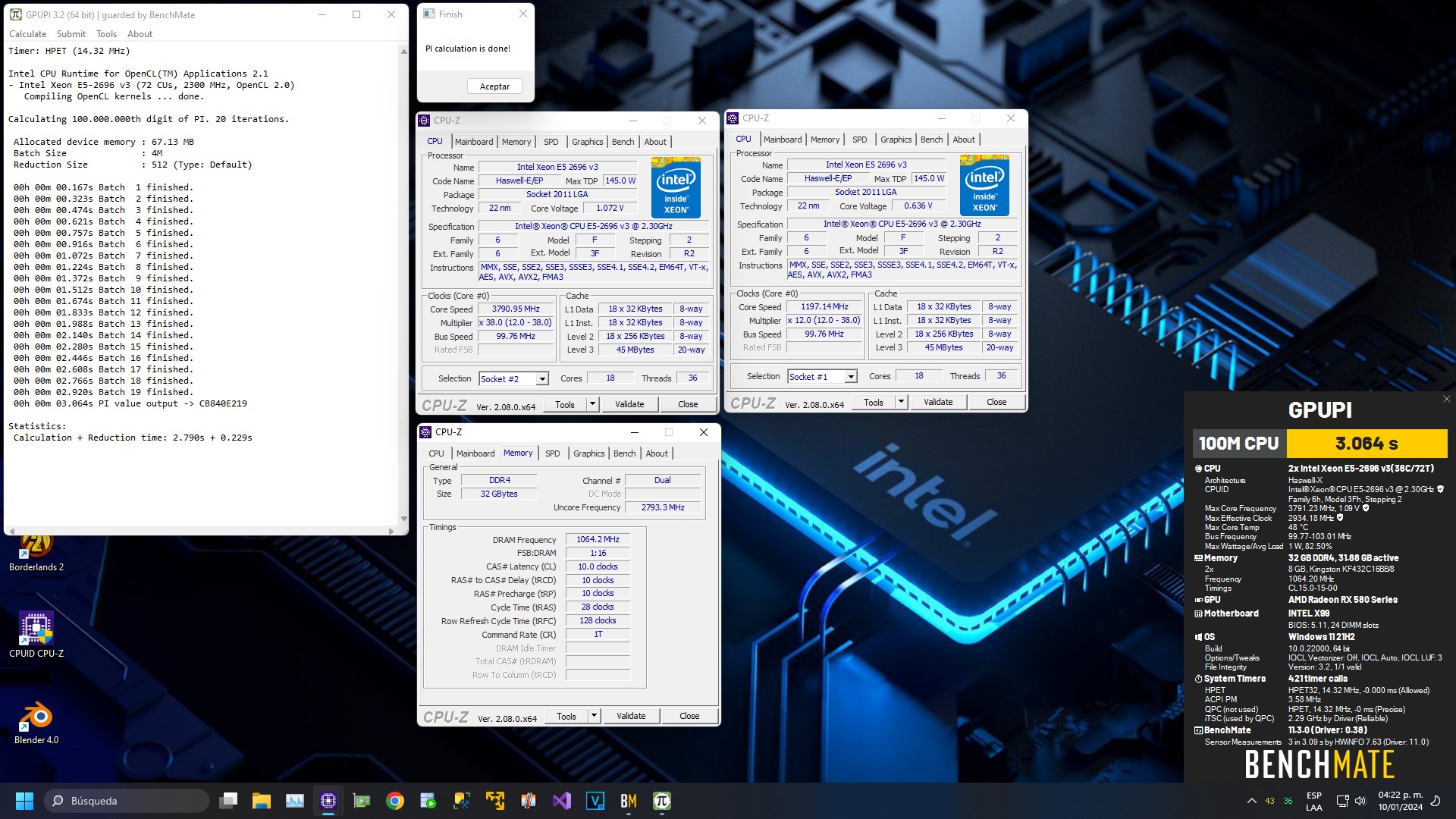The image size is (1456, 819).
Task: Click the GPUPI output vertical scrollbar
Action: tap(403, 284)
